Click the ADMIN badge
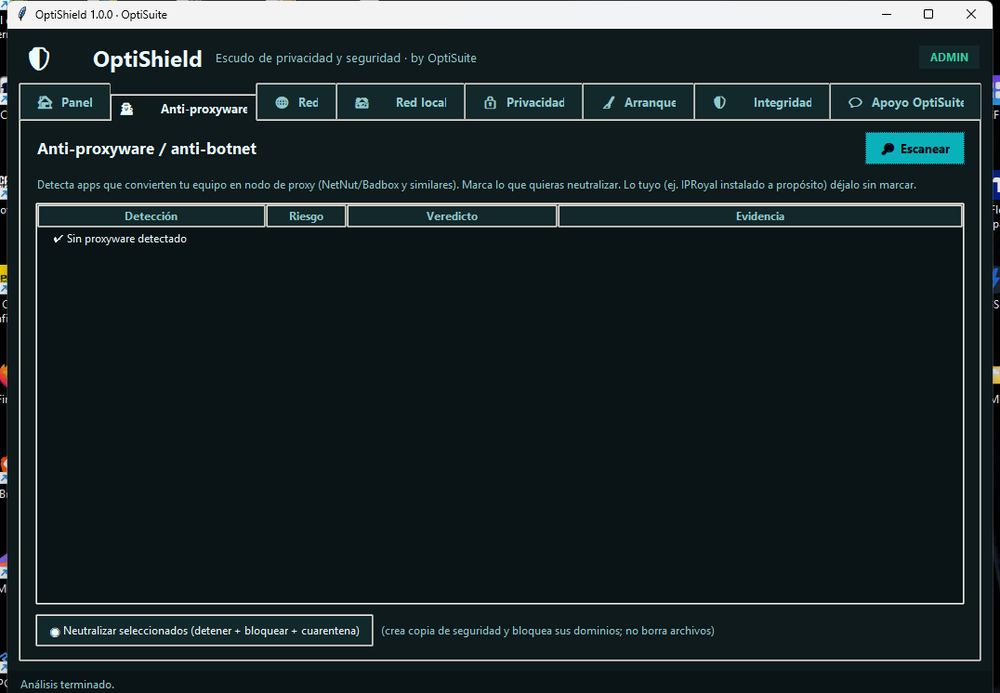1000x693 pixels. click(948, 57)
